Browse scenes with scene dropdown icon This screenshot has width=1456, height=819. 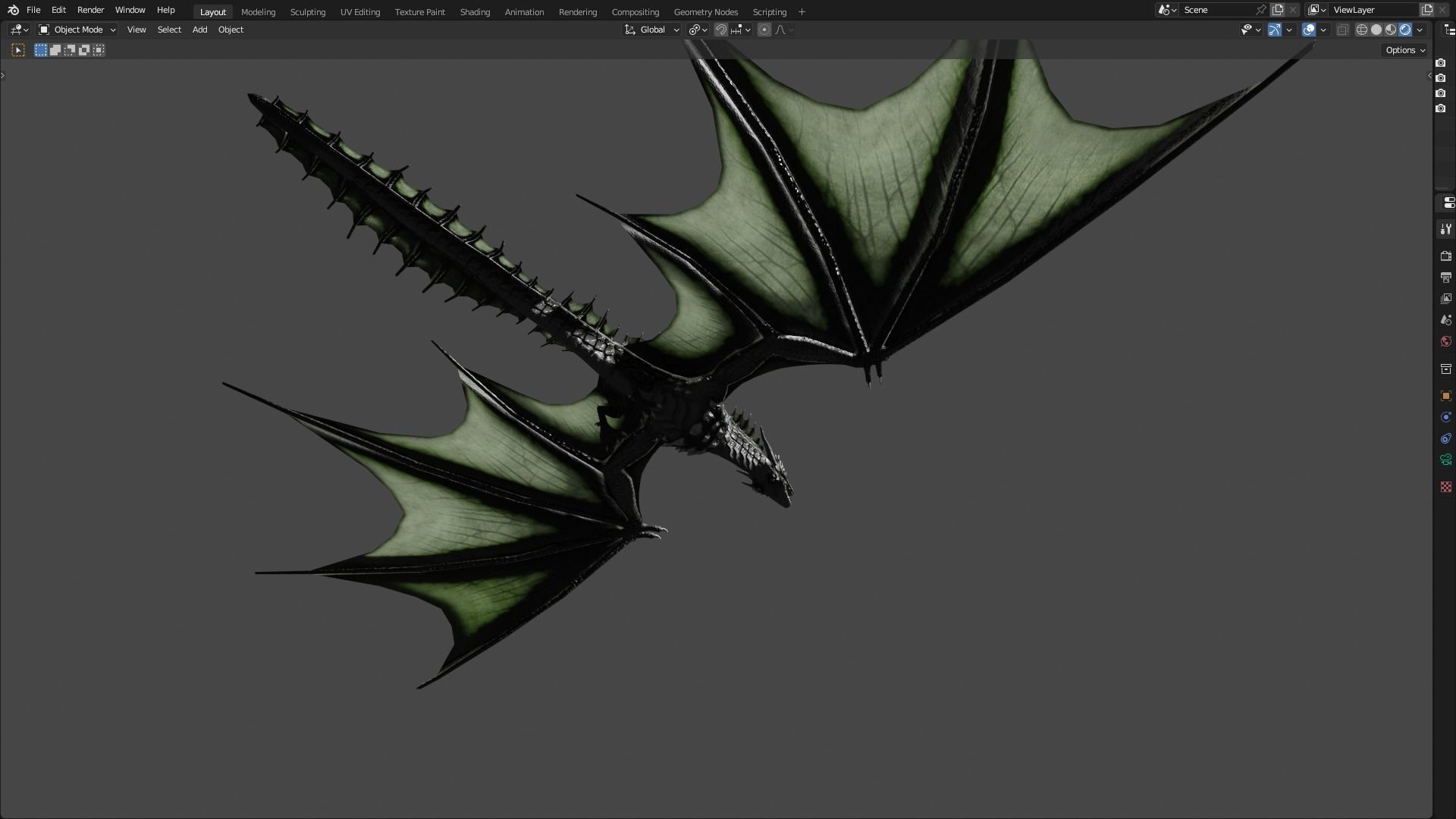(1167, 10)
